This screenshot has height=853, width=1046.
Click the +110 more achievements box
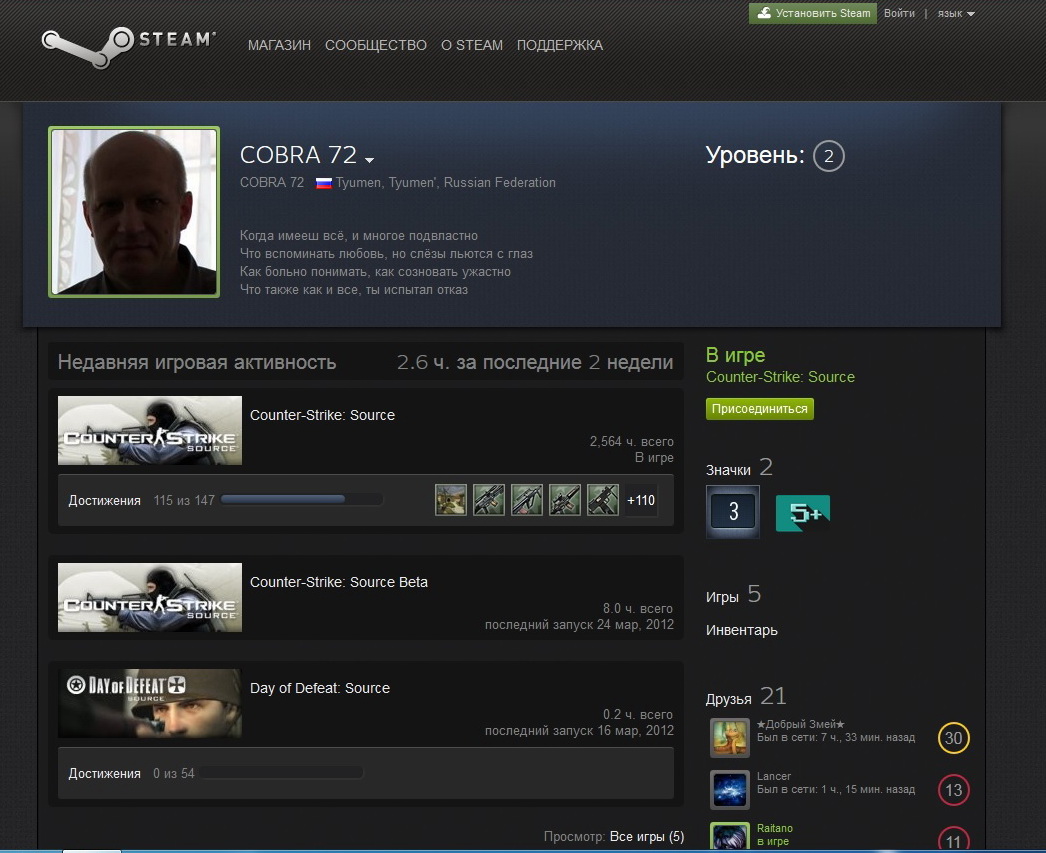tap(641, 500)
